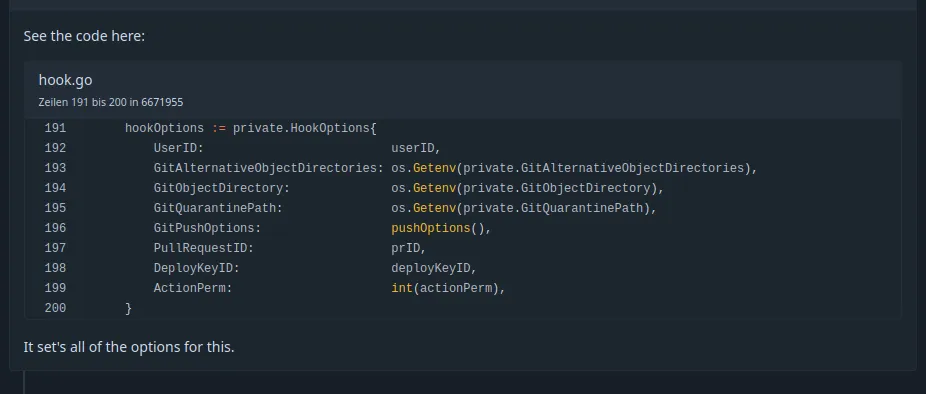Click the prID value
This screenshot has width=926, height=394.
click(x=406, y=248)
